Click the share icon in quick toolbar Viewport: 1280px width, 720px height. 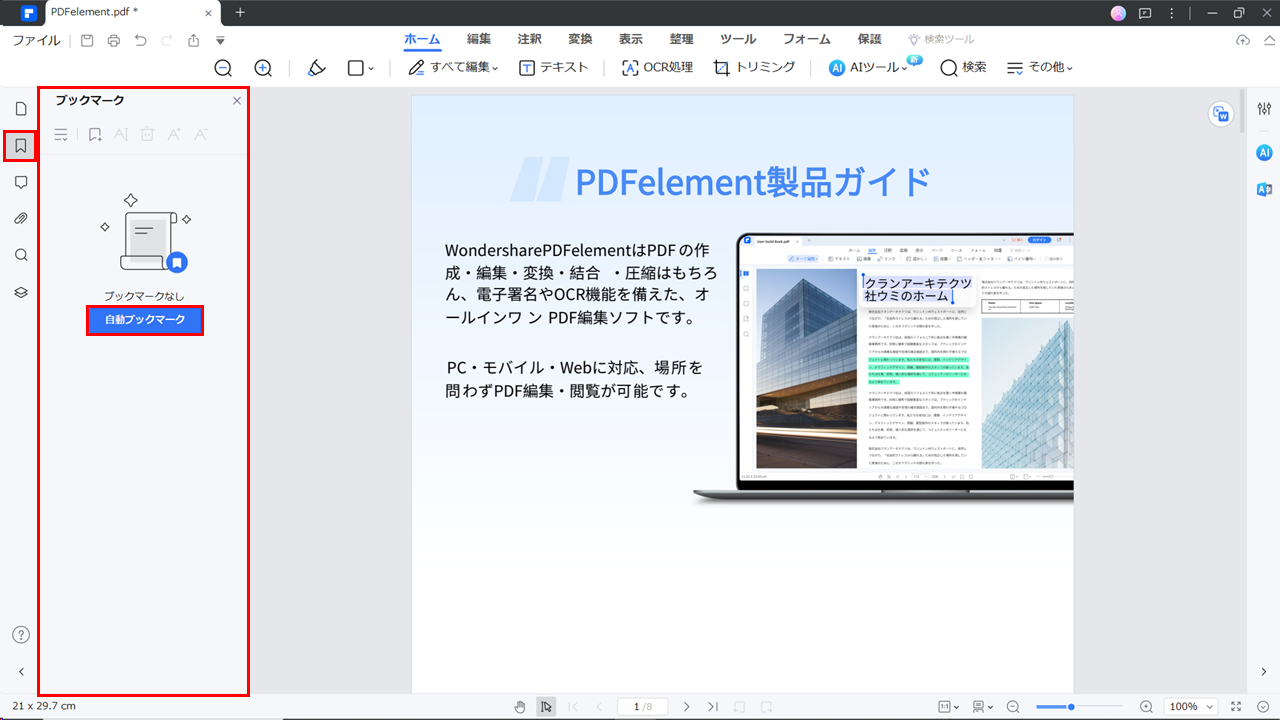point(193,40)
